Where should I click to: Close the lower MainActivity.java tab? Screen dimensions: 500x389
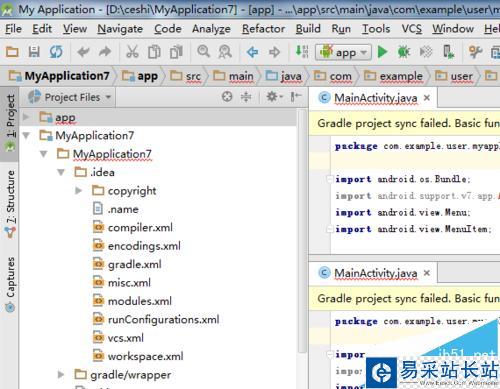point(427,273)
